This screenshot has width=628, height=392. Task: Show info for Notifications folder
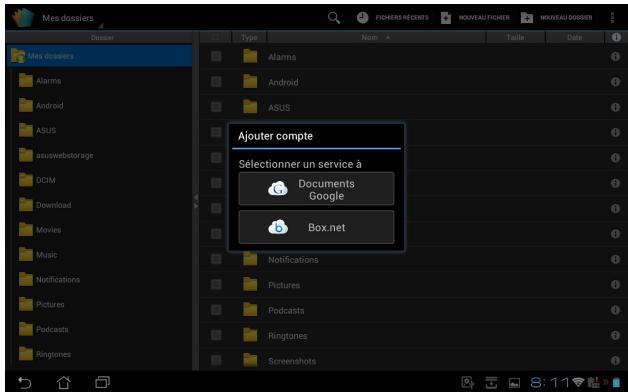pos(616,259)
